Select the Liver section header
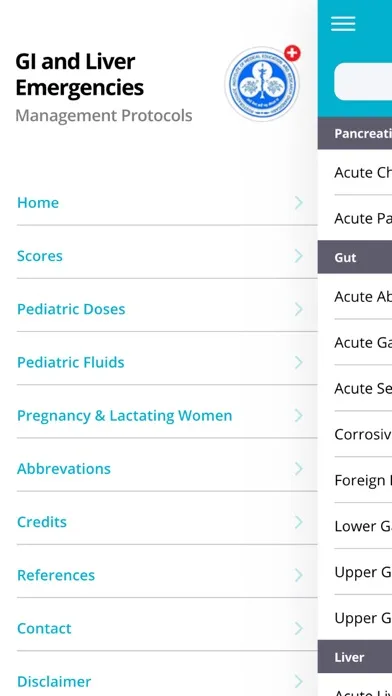The height and width of the screenshot is (696, 392). pos(355,657)
